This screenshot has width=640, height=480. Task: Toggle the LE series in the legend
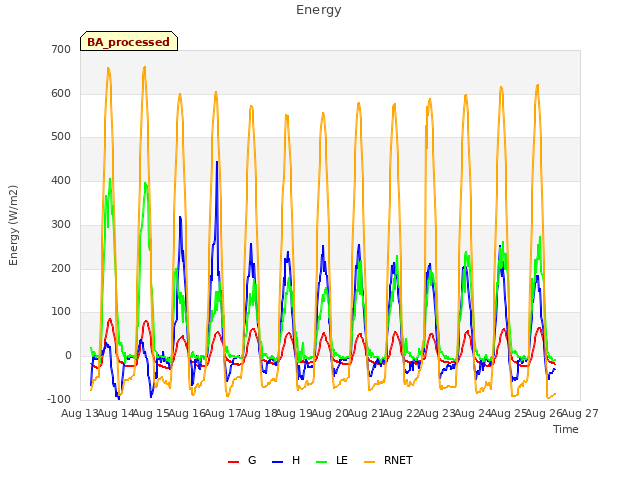tap(332, 460)
